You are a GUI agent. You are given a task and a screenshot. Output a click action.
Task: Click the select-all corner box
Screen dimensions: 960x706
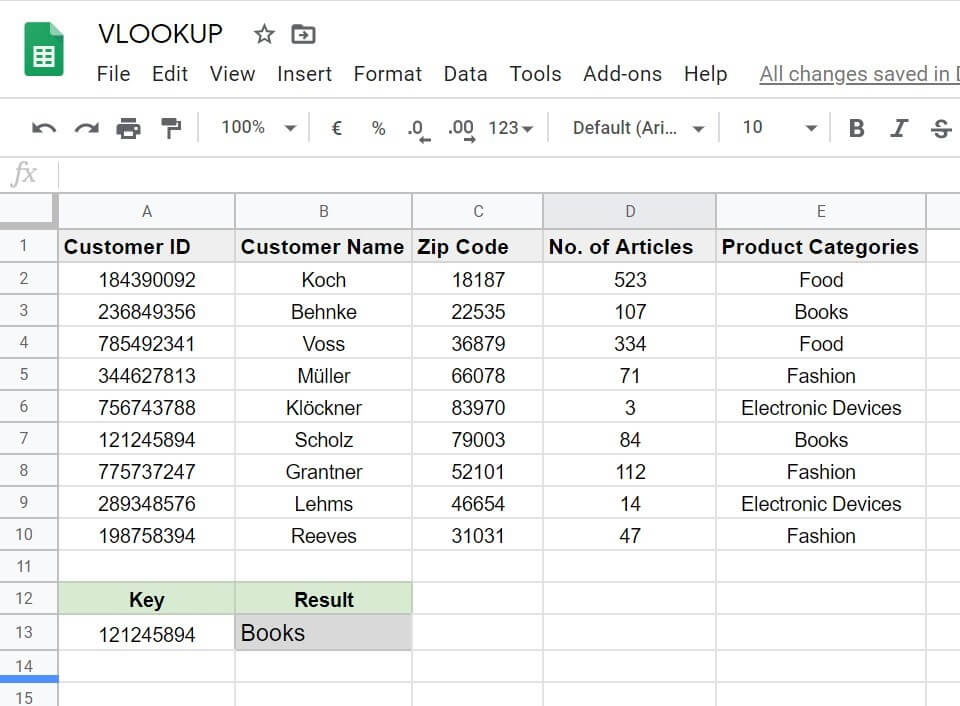28,211
